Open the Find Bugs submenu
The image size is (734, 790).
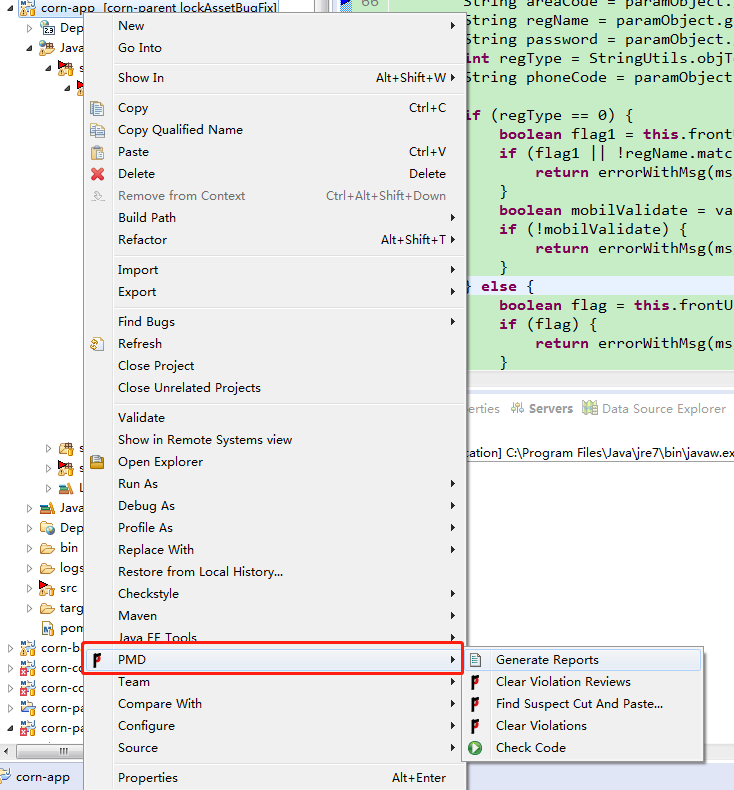click(x=274, y=322)
